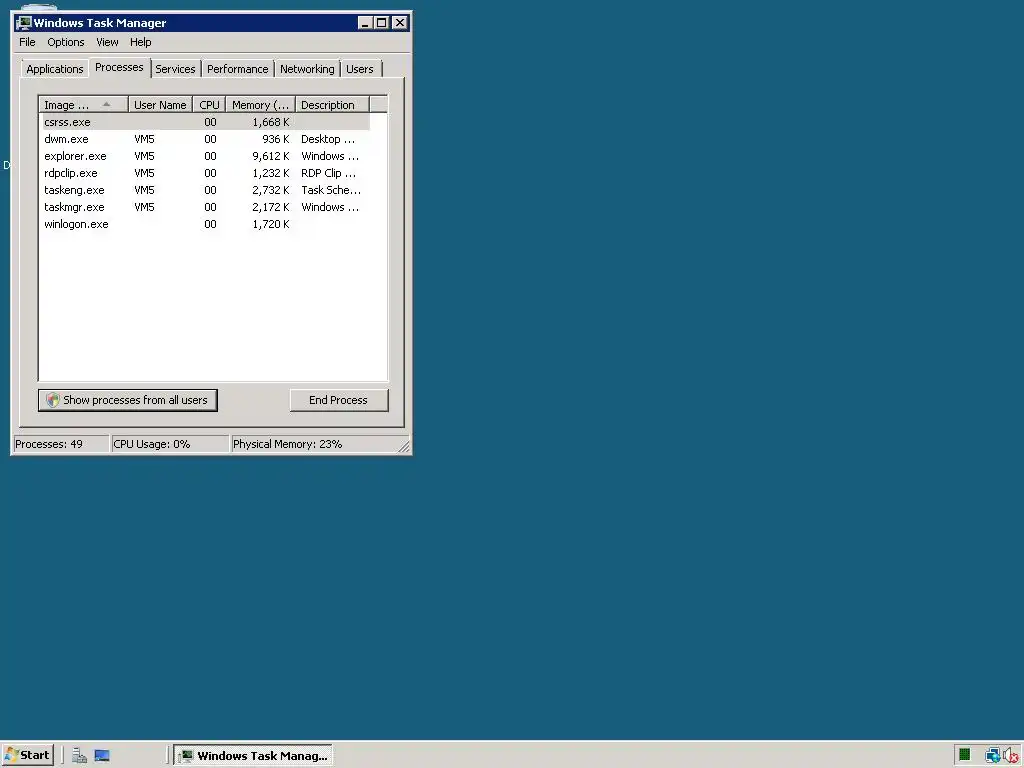Image resolution: width=1024 pixels, height=768 pixels.
Task: Select the taskeng.exe process
Action: point(206,190)
